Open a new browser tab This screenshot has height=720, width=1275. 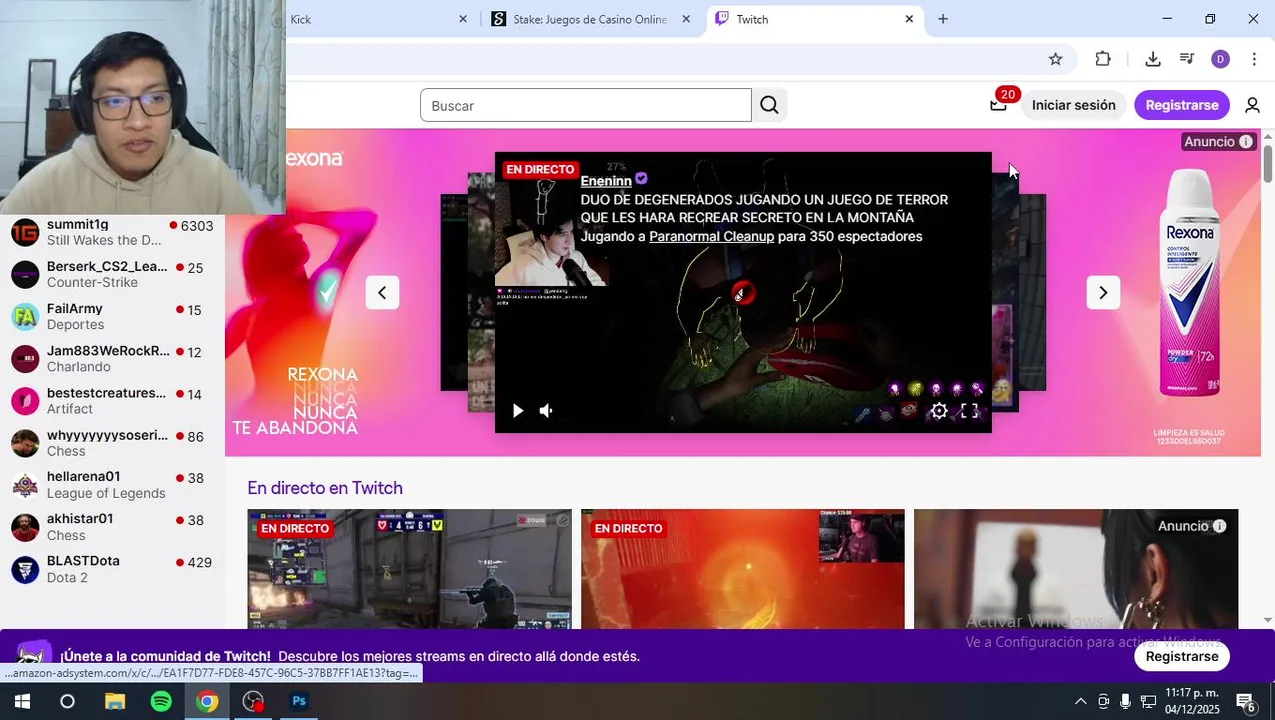pos(942,19)
